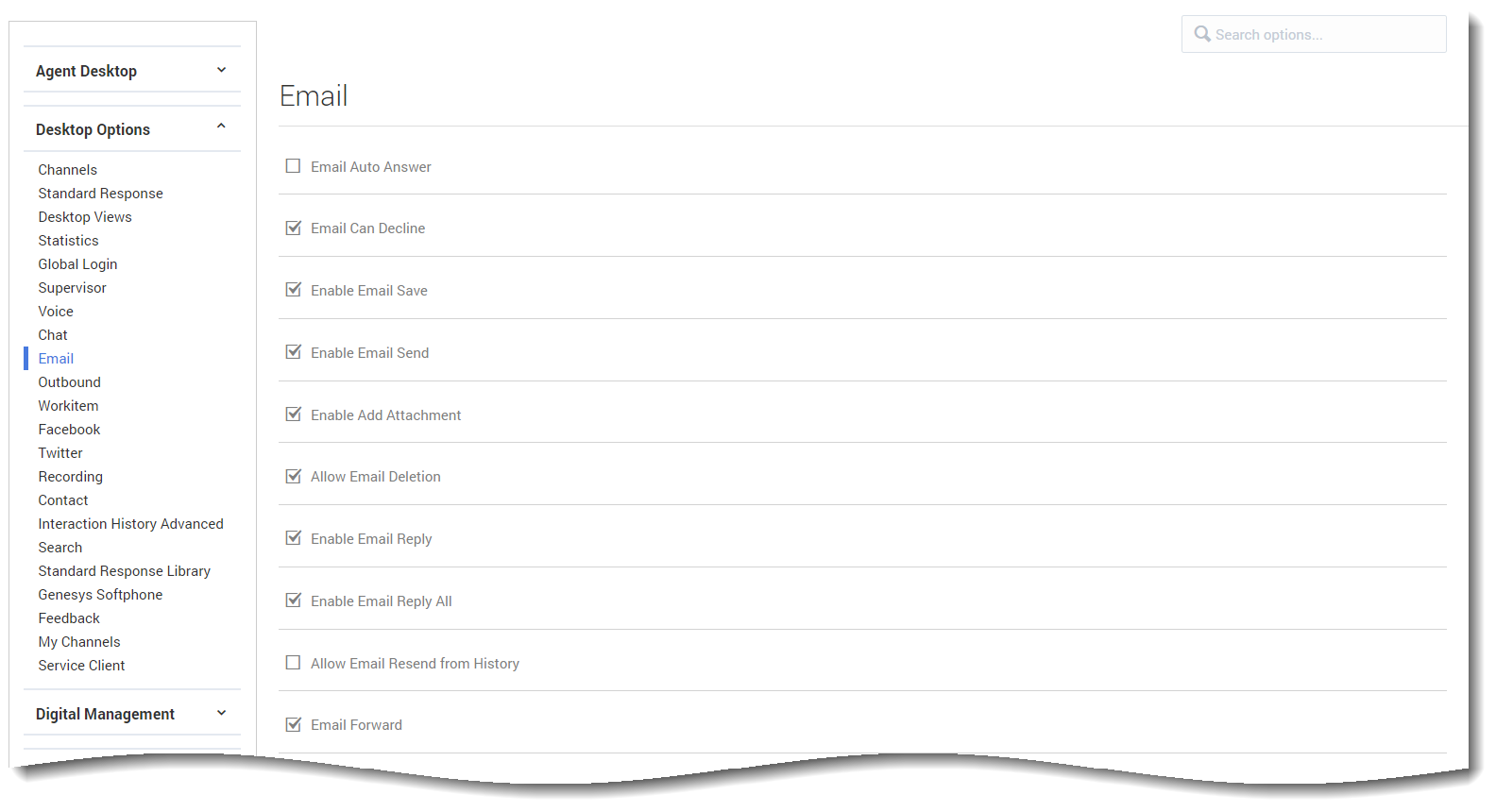Enable the Email Auto Answer checkbox
Image resolution: width=1496 pixels, height=812 pixels.
point(294,166)
